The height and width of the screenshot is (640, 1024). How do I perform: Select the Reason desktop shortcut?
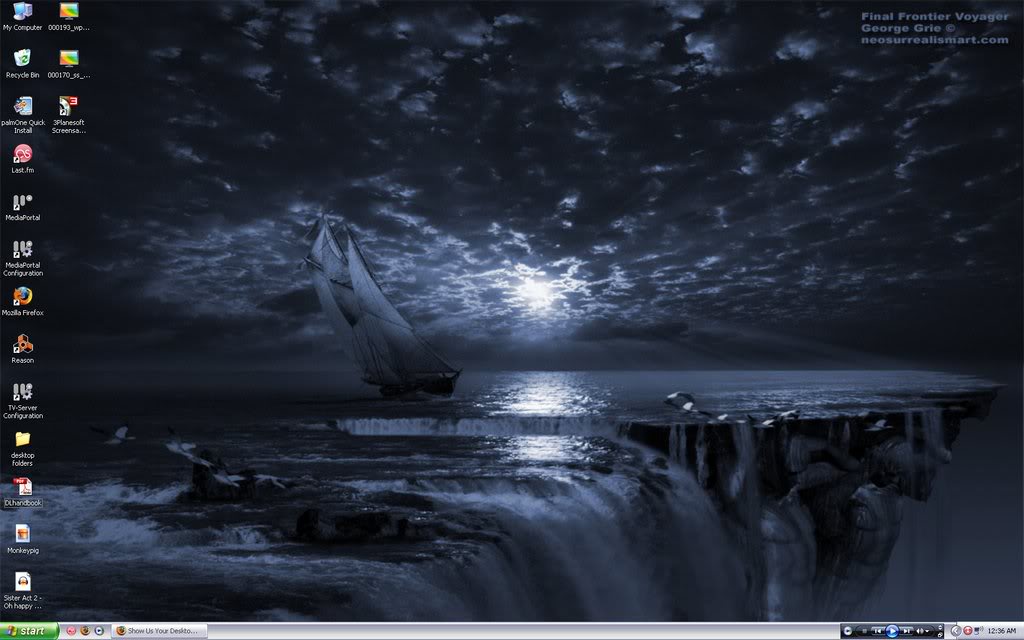click(x=22, y=349)
